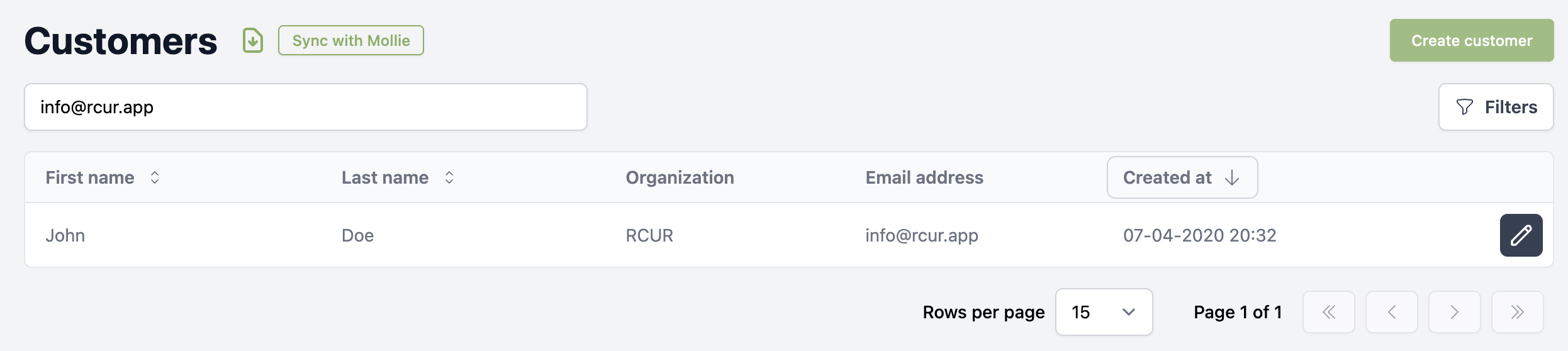This screenshot has width=1568, height=351.
Task: Open the Filters panel
Action: click(1496, 107)
